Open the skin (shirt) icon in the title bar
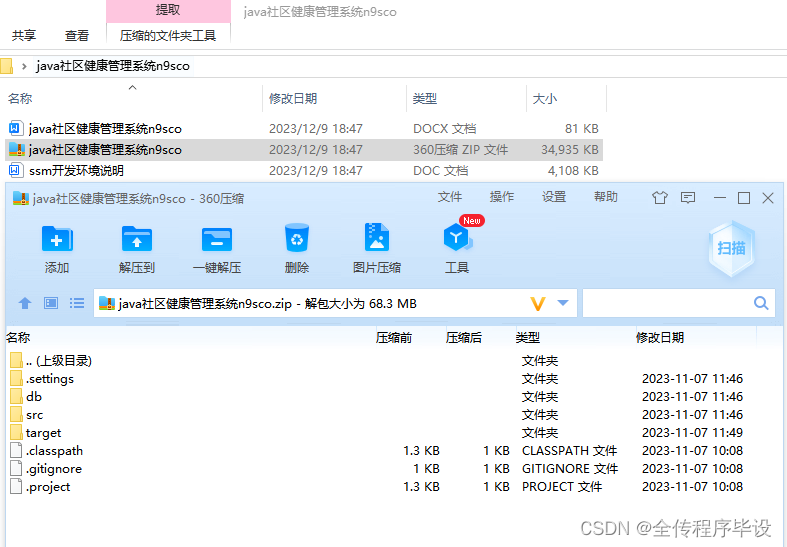 [x=660, y=198]
